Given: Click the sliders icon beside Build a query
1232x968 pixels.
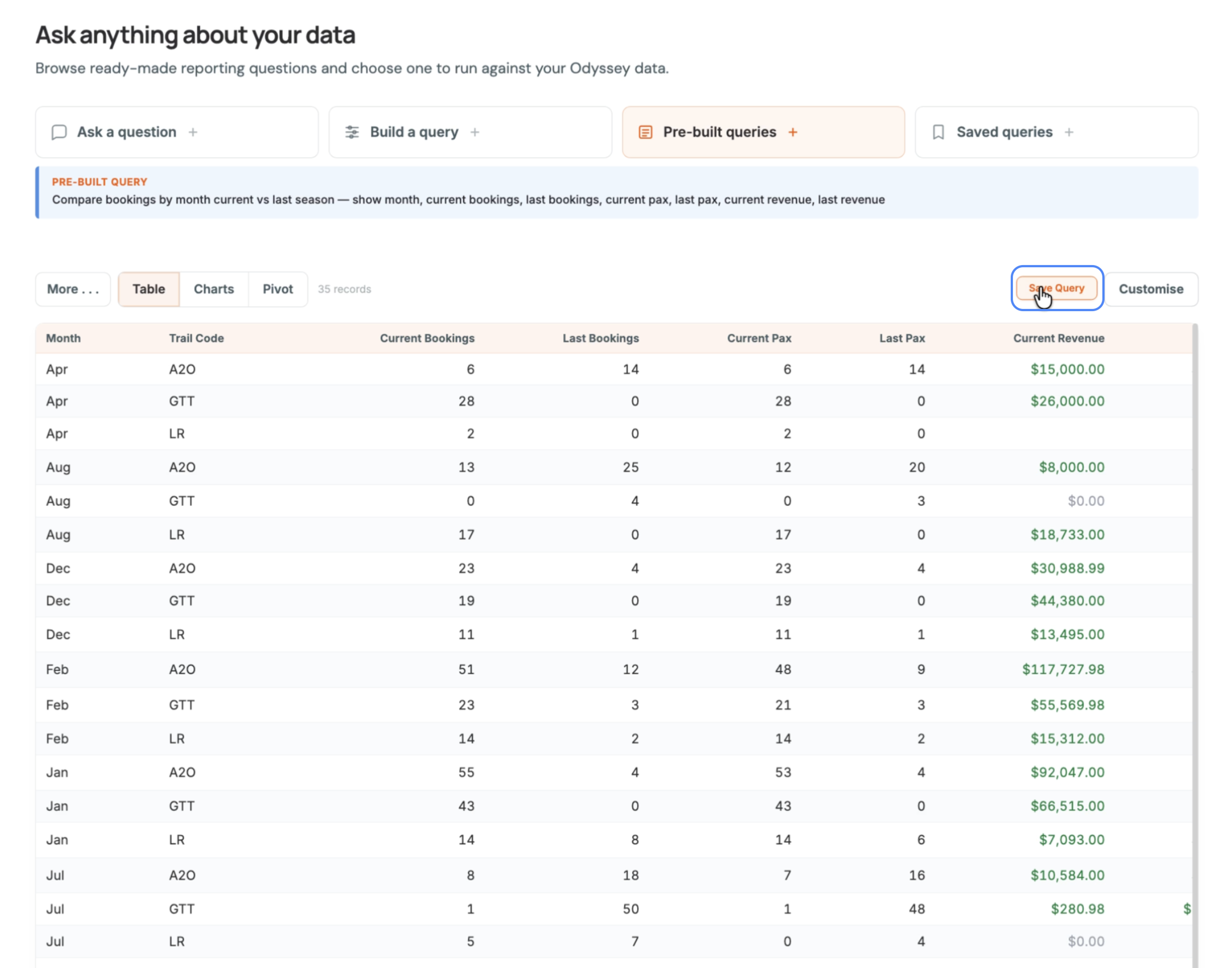Looking at the screenshot, I should tap(352, 132).
